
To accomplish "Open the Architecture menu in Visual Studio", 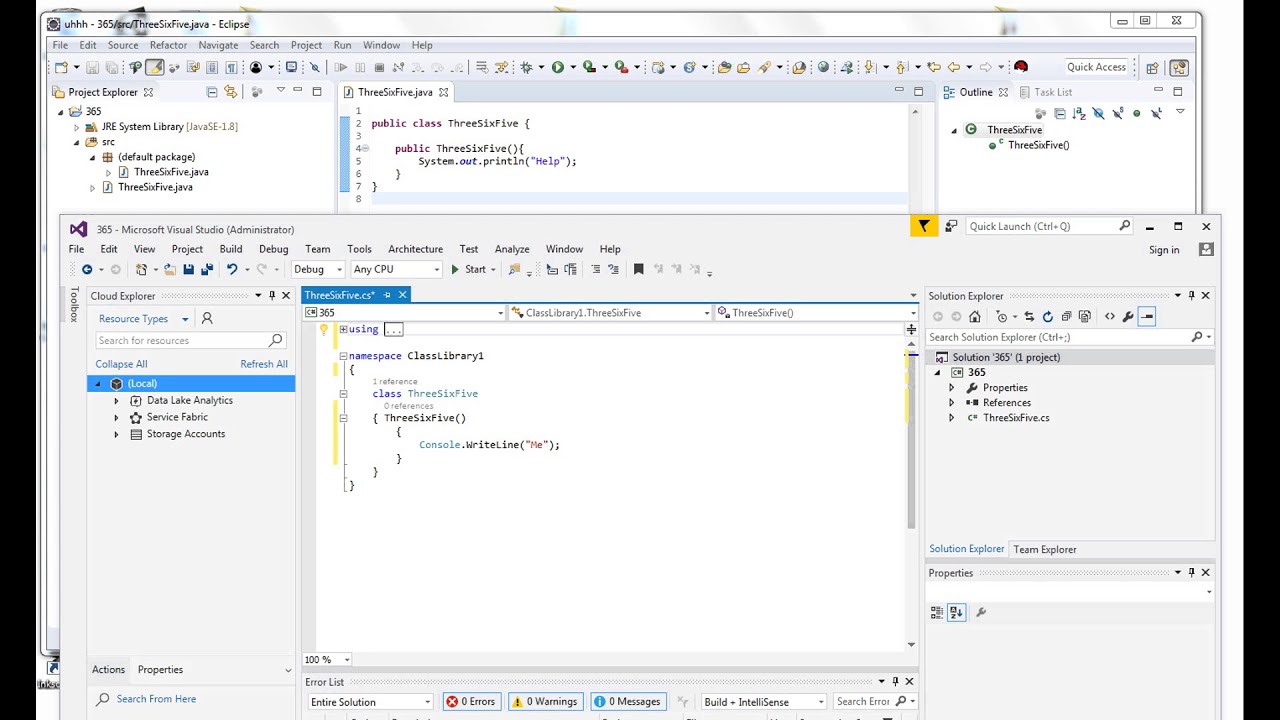I will point(415,249).
